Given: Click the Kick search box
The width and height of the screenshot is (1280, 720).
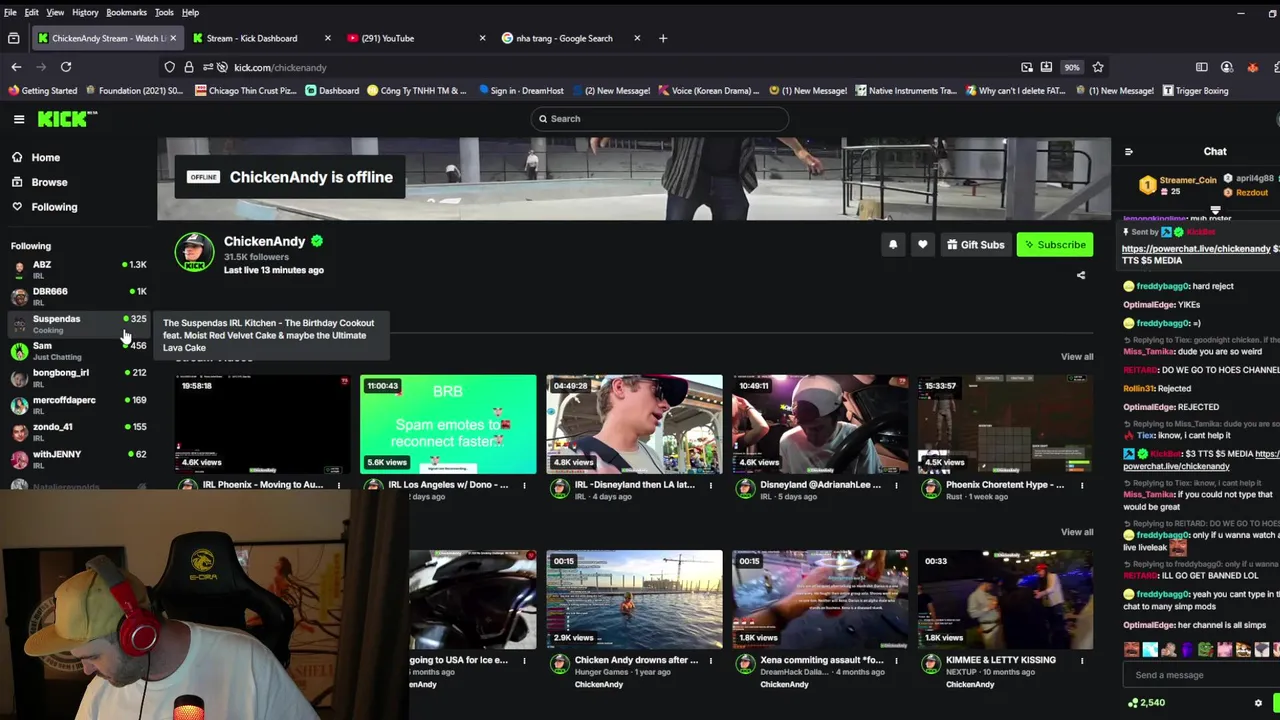Looking at the screenshot, I should point(660,119).
